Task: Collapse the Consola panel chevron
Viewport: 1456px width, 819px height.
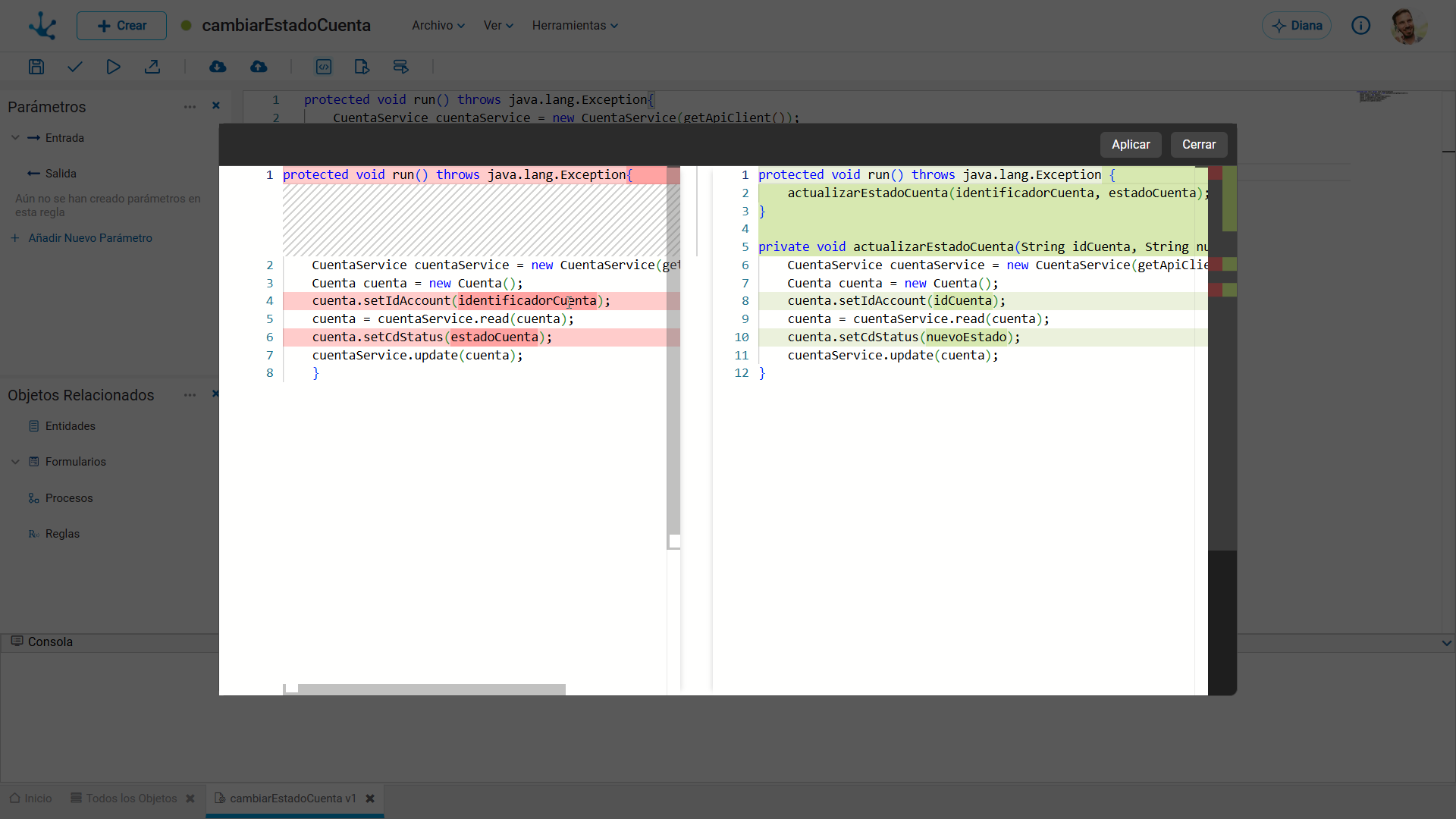Action: (1446, 643)
